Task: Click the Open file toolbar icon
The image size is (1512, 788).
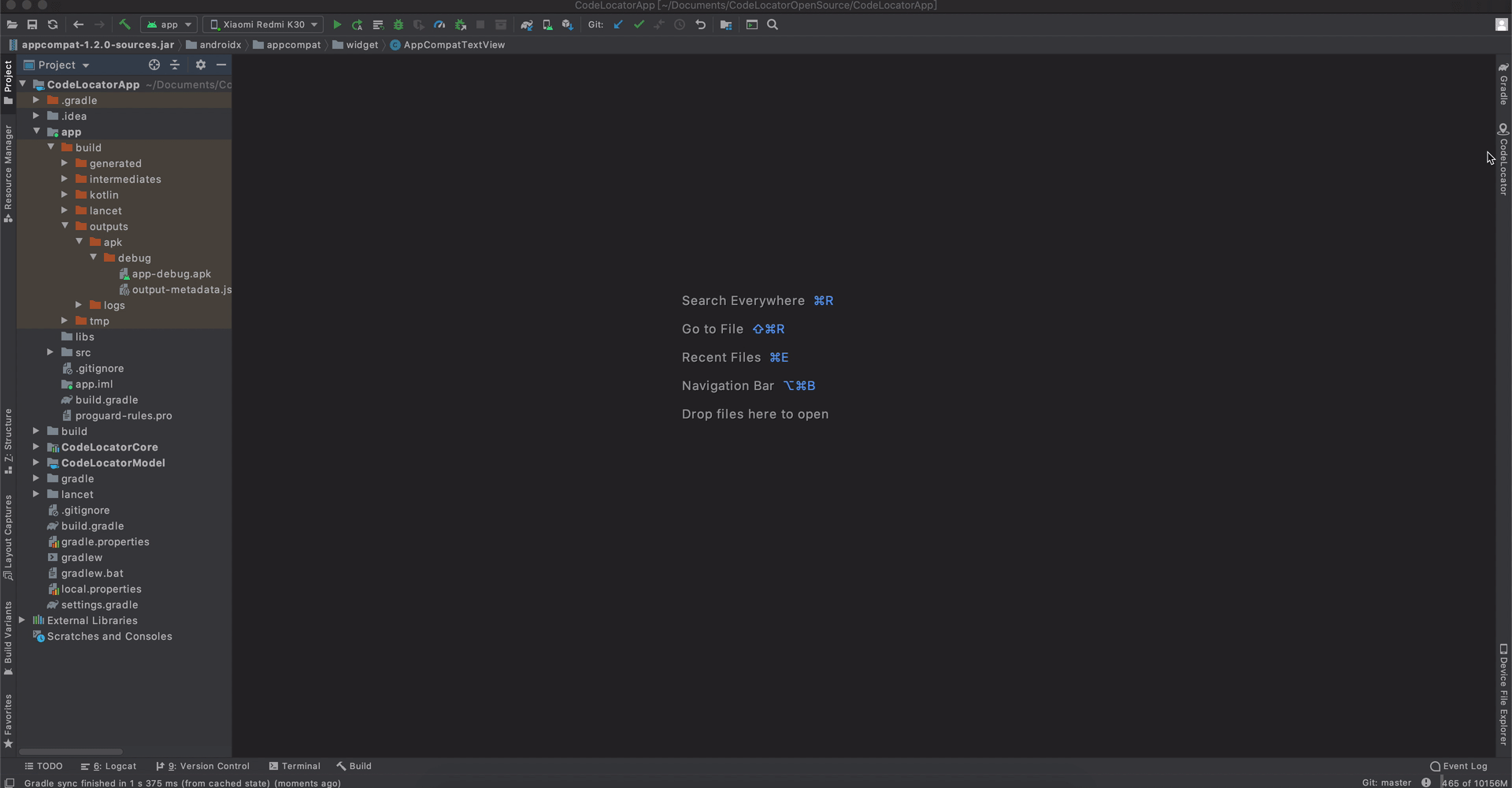Action: pyautogui.click(x=12, y=25)
